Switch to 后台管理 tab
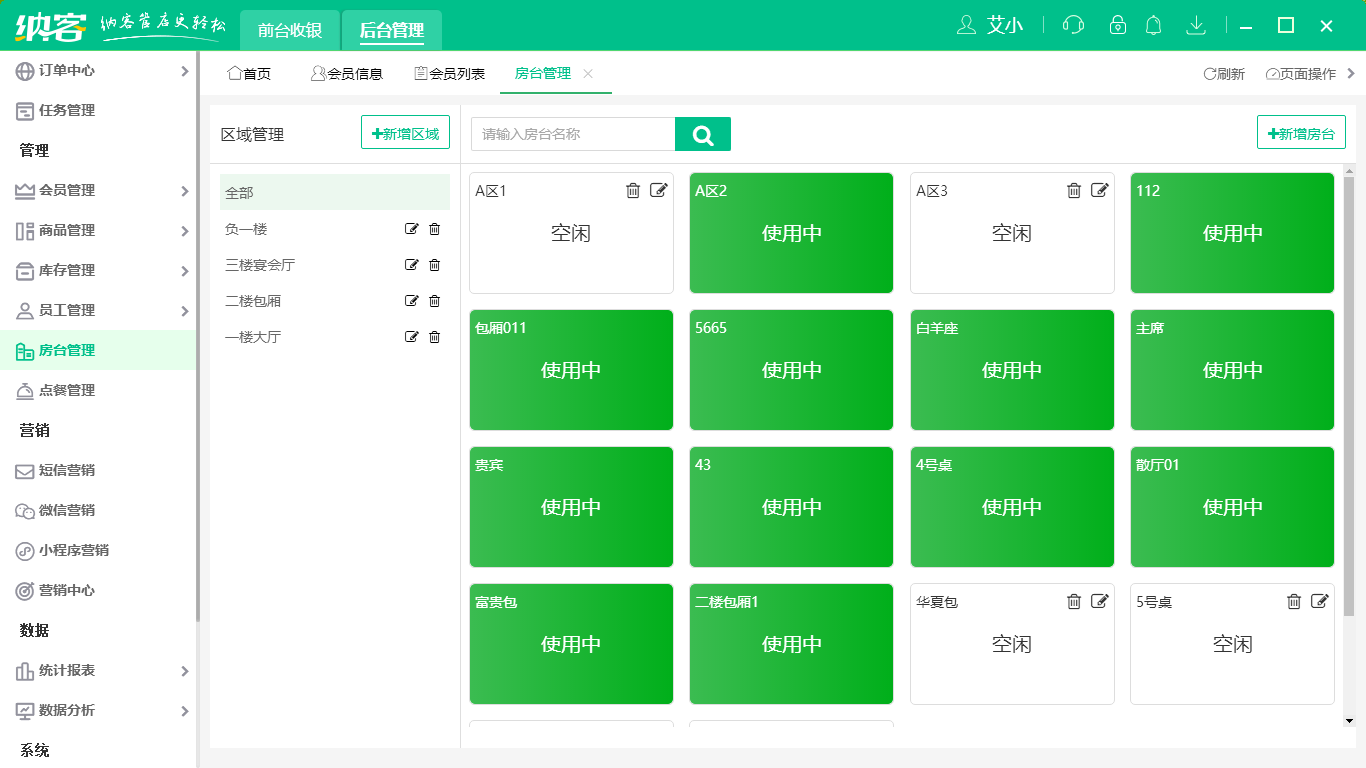The width and height of the screenshot is (1366, 768). pos(392,30)
